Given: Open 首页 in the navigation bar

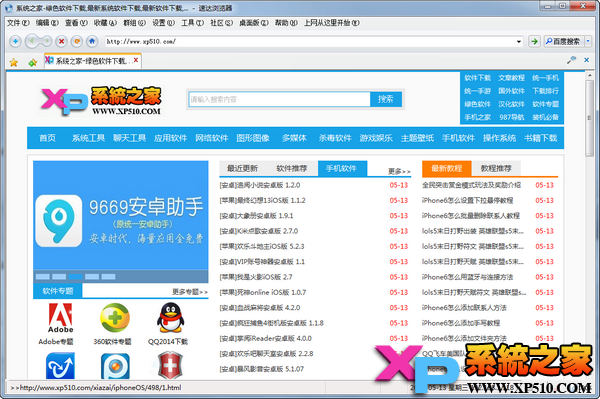Looking at the screenshot, I should (x=47, y=138).
